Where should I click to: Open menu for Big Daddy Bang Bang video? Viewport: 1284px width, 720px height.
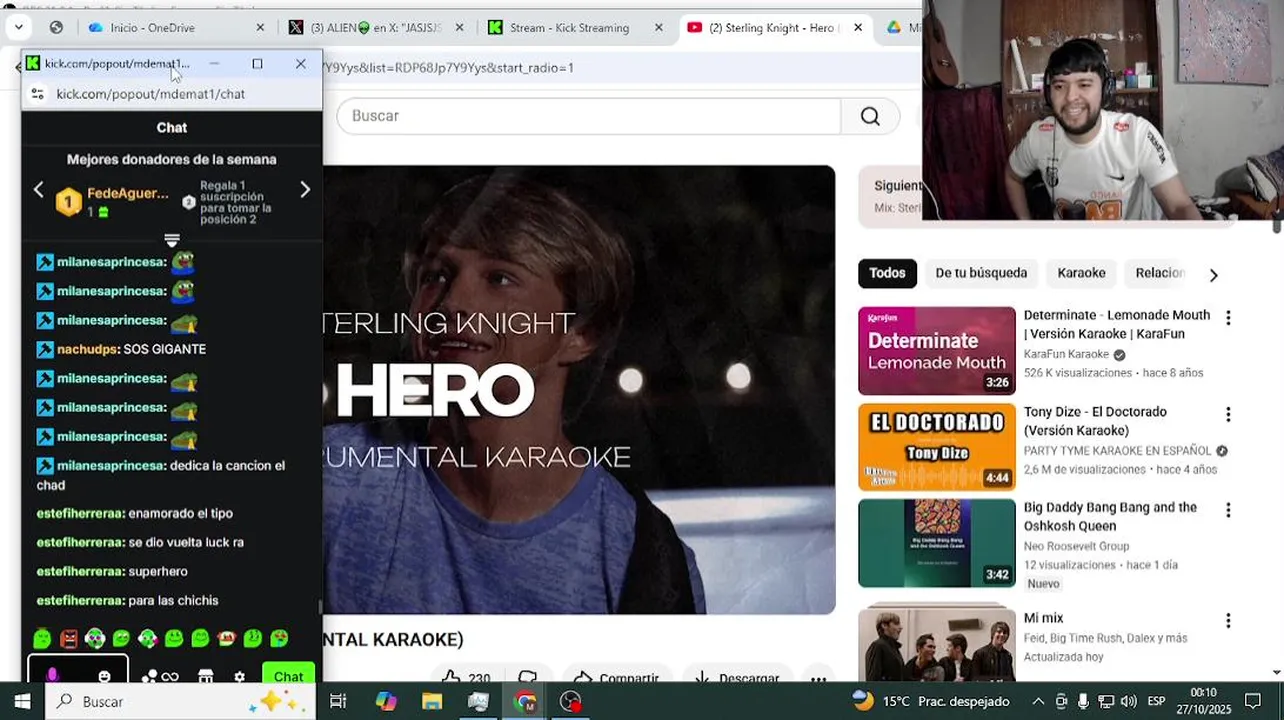(1228, 510)
